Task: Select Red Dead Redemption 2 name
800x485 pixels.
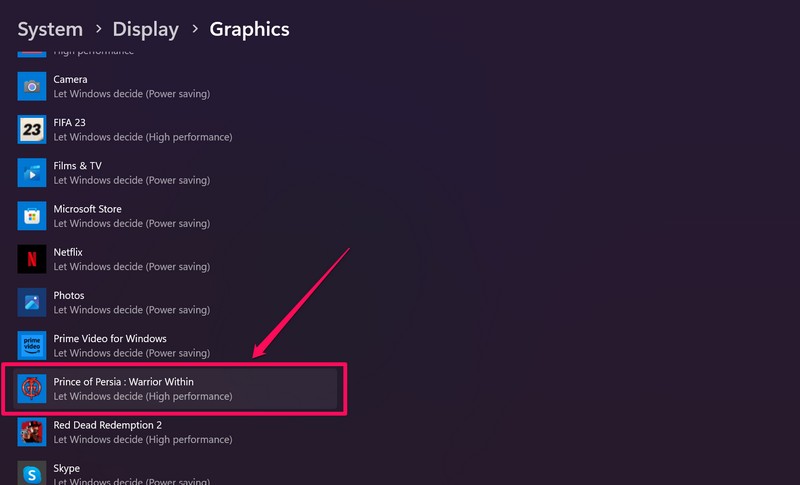Action: click(108, 425)
